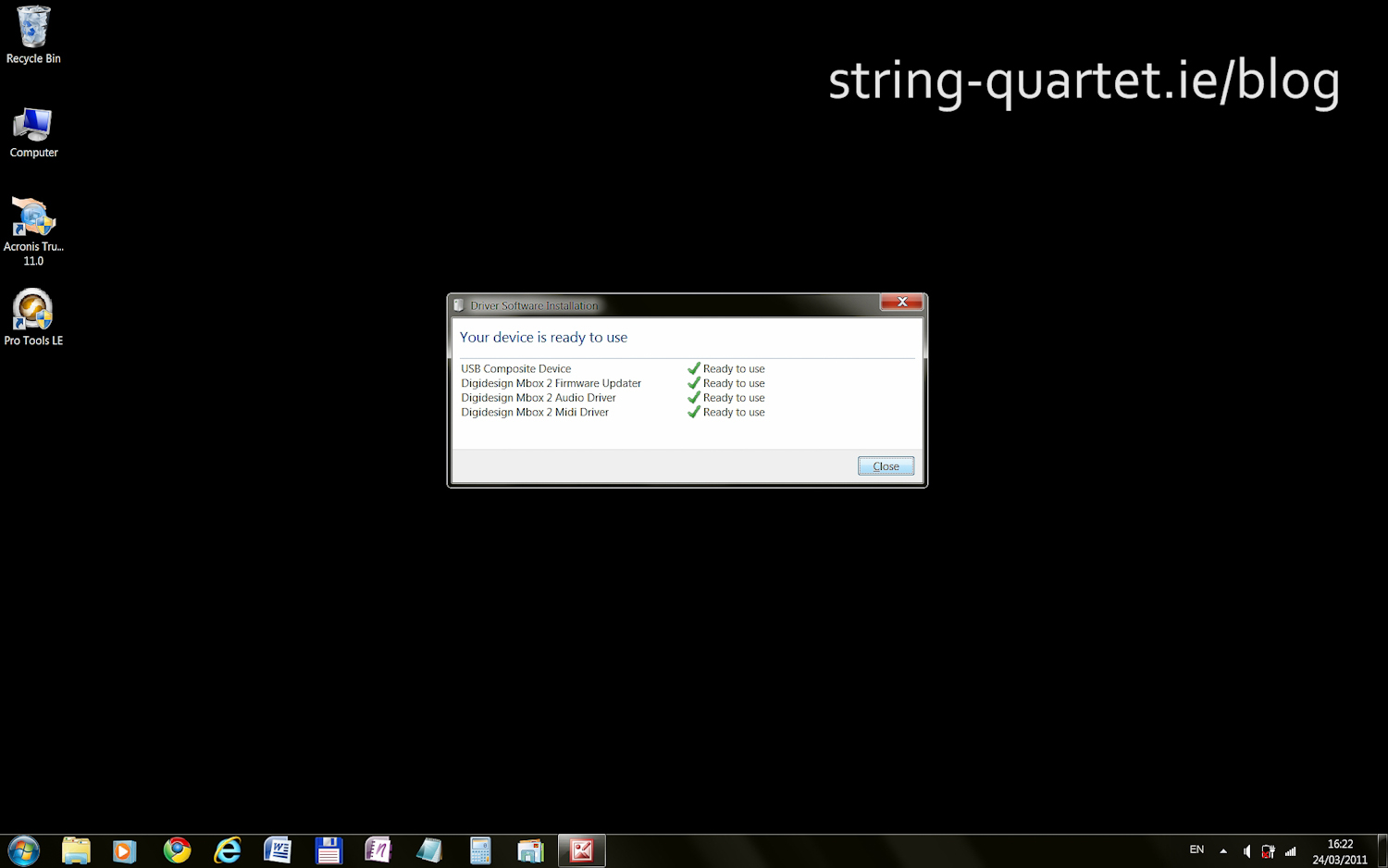
Task: Click the Close button in driver dialog
Action: (886, 466)
